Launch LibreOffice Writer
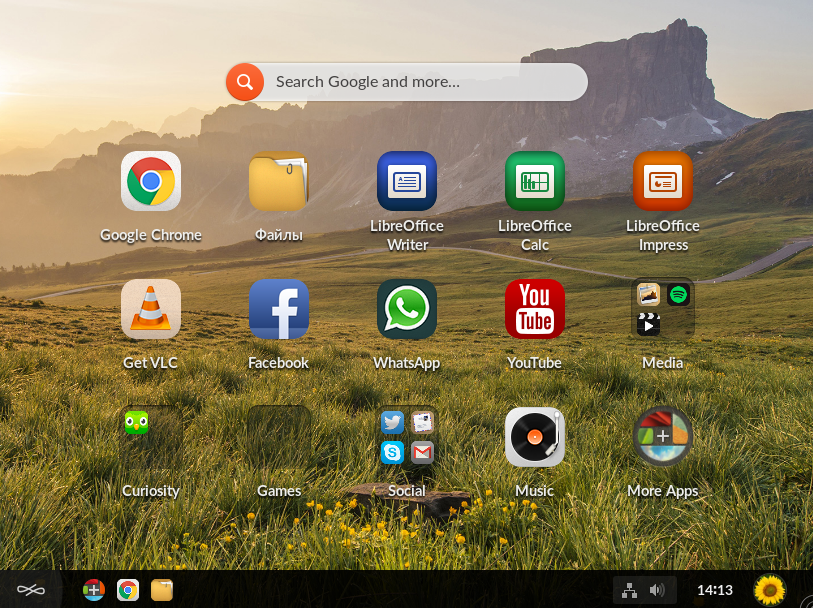 (x=407, y=181)
